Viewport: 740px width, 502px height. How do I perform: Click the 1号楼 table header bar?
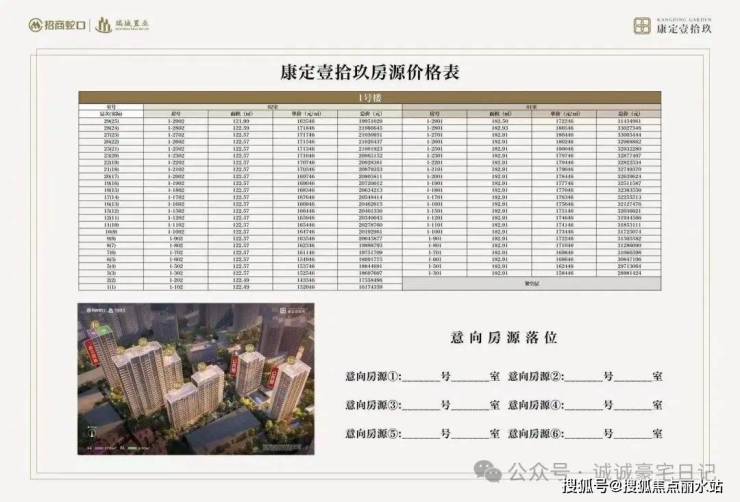370,98
